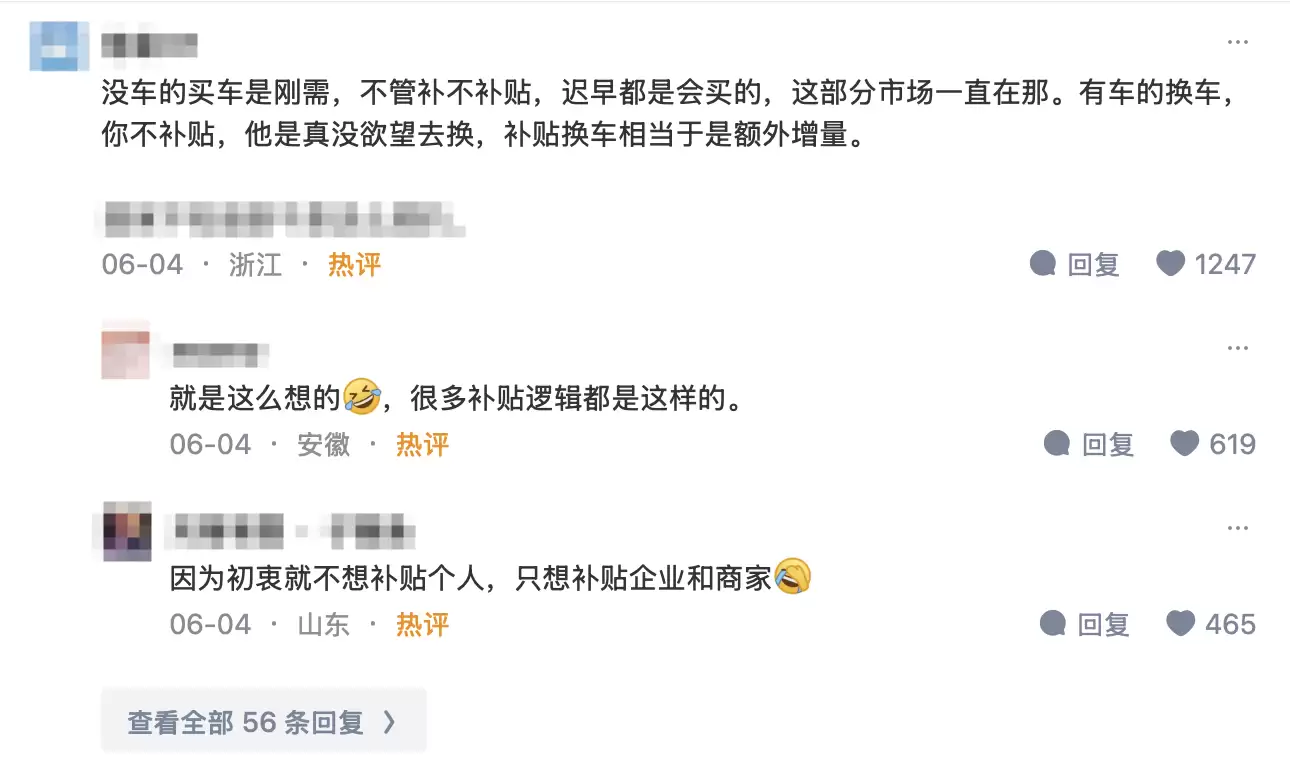1290x766 pixels.
Task: Like the top comment with 1247 likes
Action: (x=1170, y=264)
